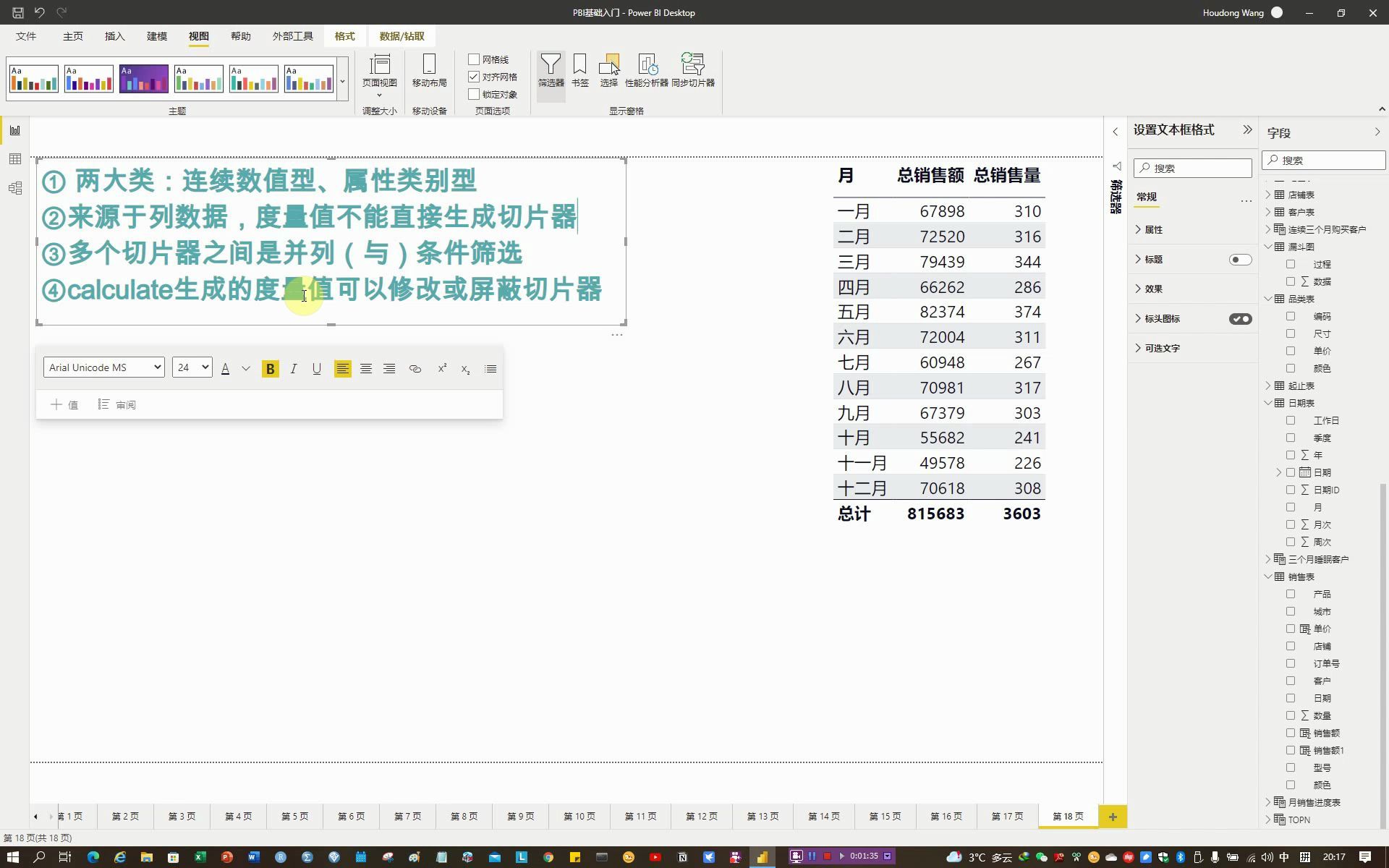Open the 文件 file menu
The image size is (1389, 868).
tap(26, 36)
